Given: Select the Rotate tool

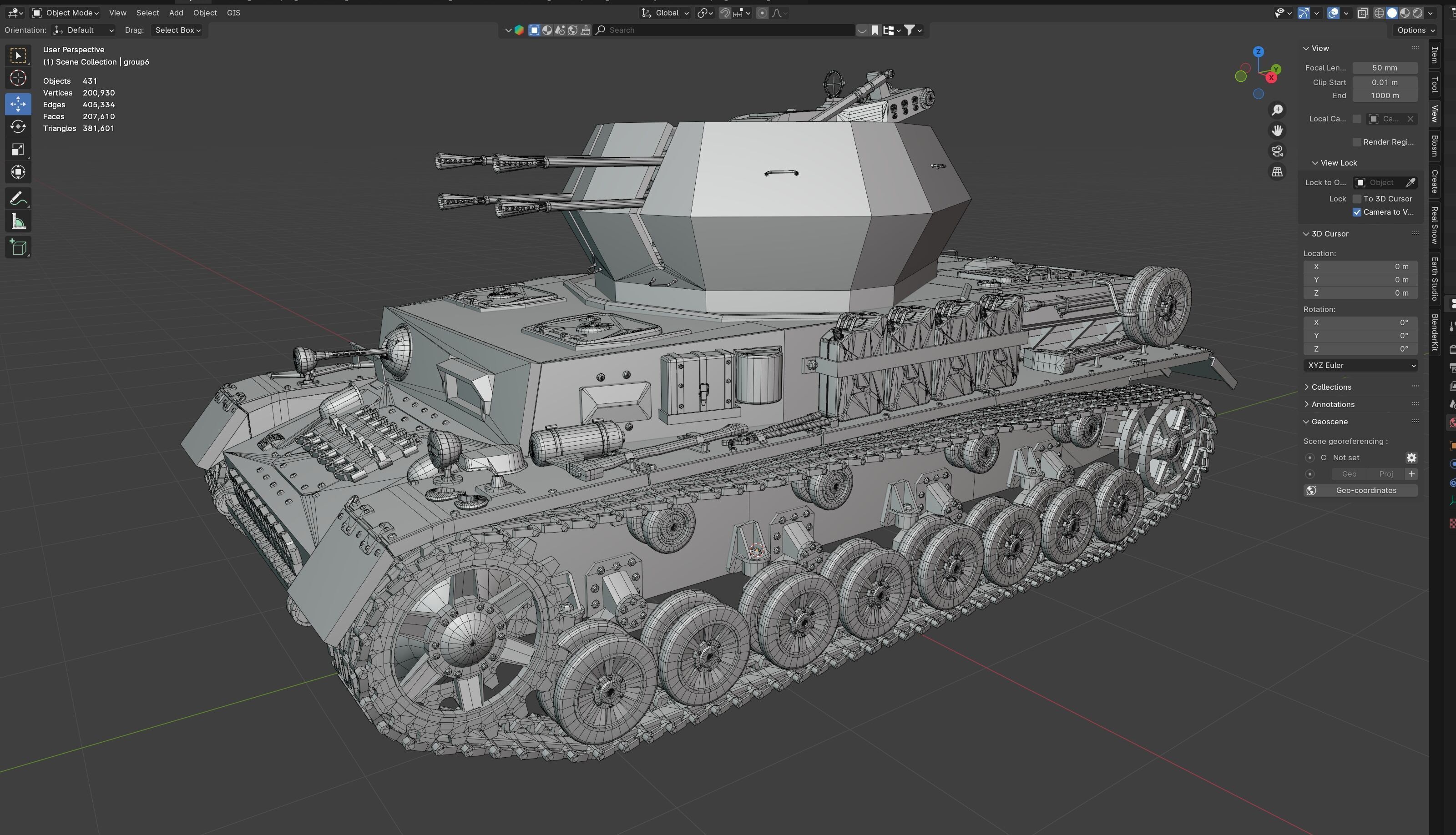Looking at the screenshot, I should coord(18,127).
